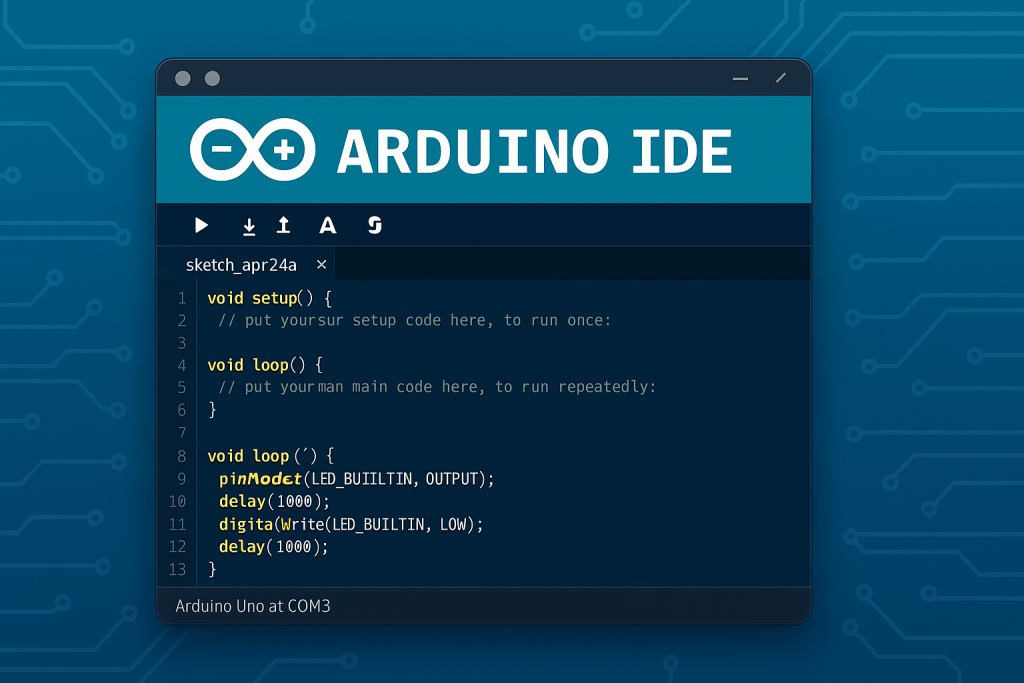This screenshot has height=683, width=1024.
Task: Click the Arduino infinity logo
Action: click(253, 150)
